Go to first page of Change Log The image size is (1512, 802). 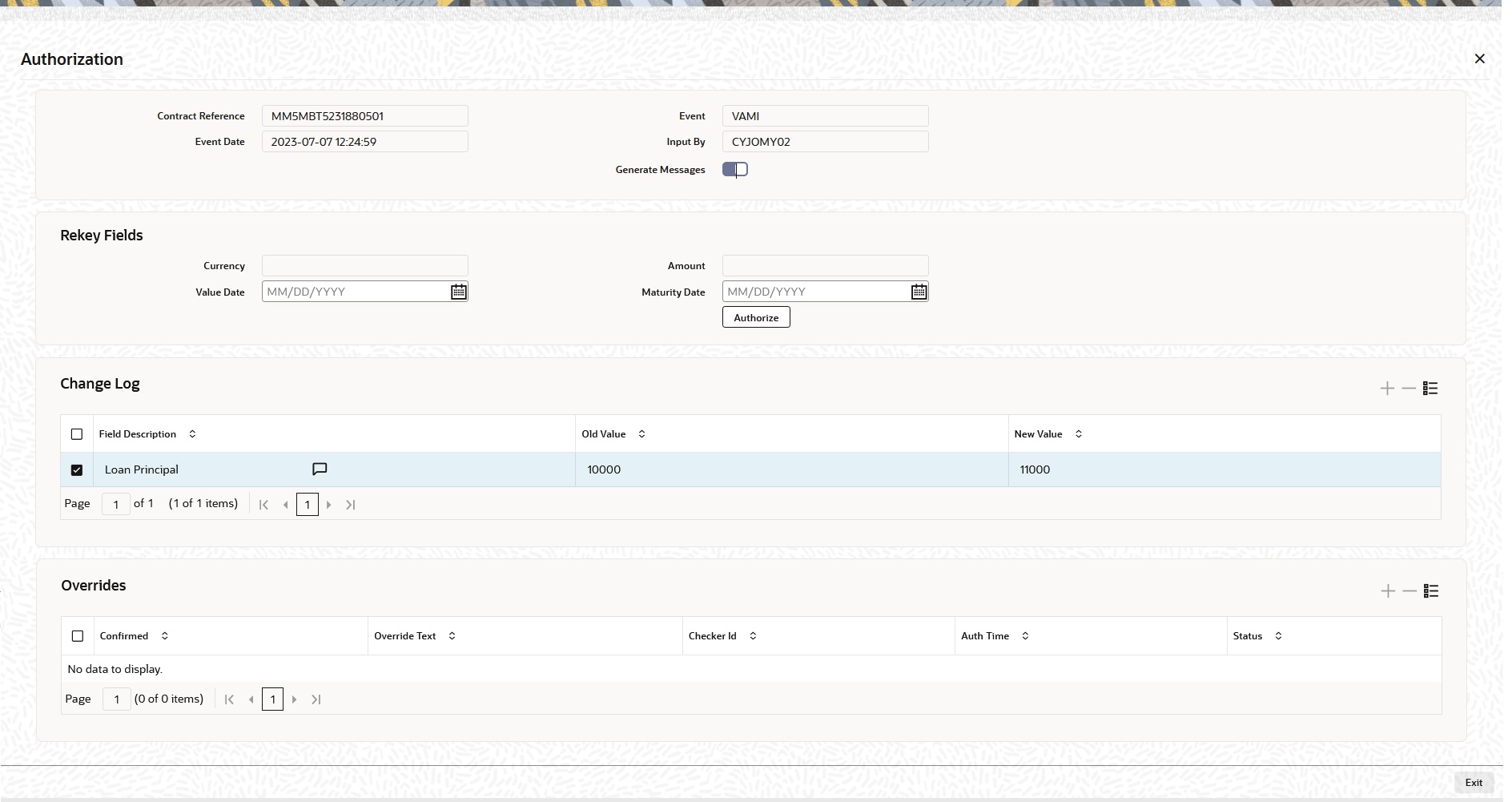click(263, 505)
